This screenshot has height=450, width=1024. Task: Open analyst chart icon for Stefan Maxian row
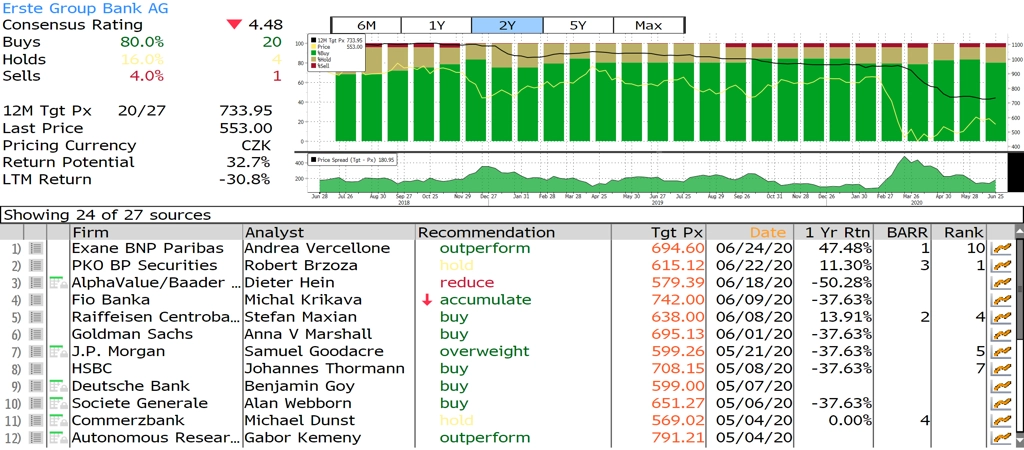tap(1000, 317)
